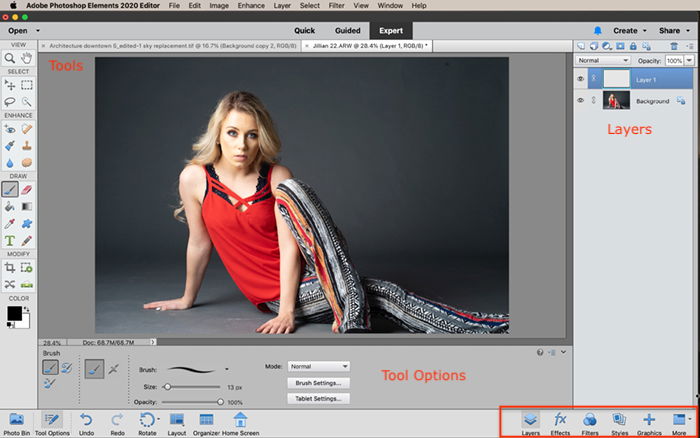Image resolution: width=700 pixels, height=438 pixels.
Task: Open the layer blend mode Normal dropdown
Action: [603, 60]
